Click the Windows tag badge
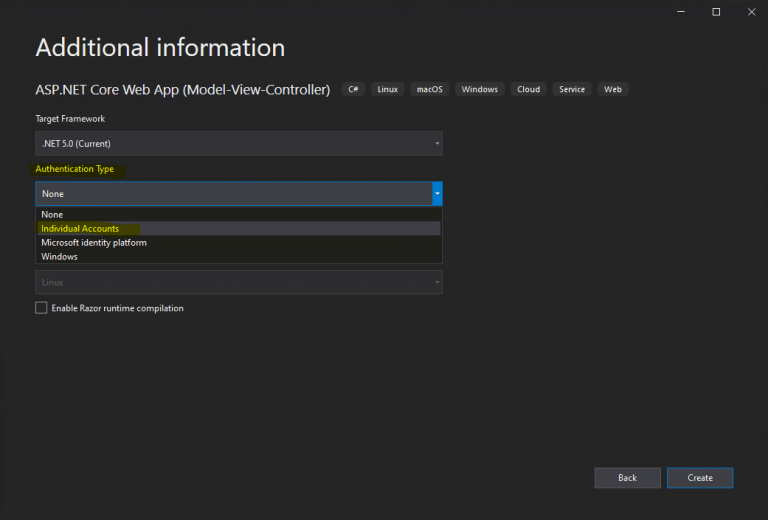 [480, 89]
